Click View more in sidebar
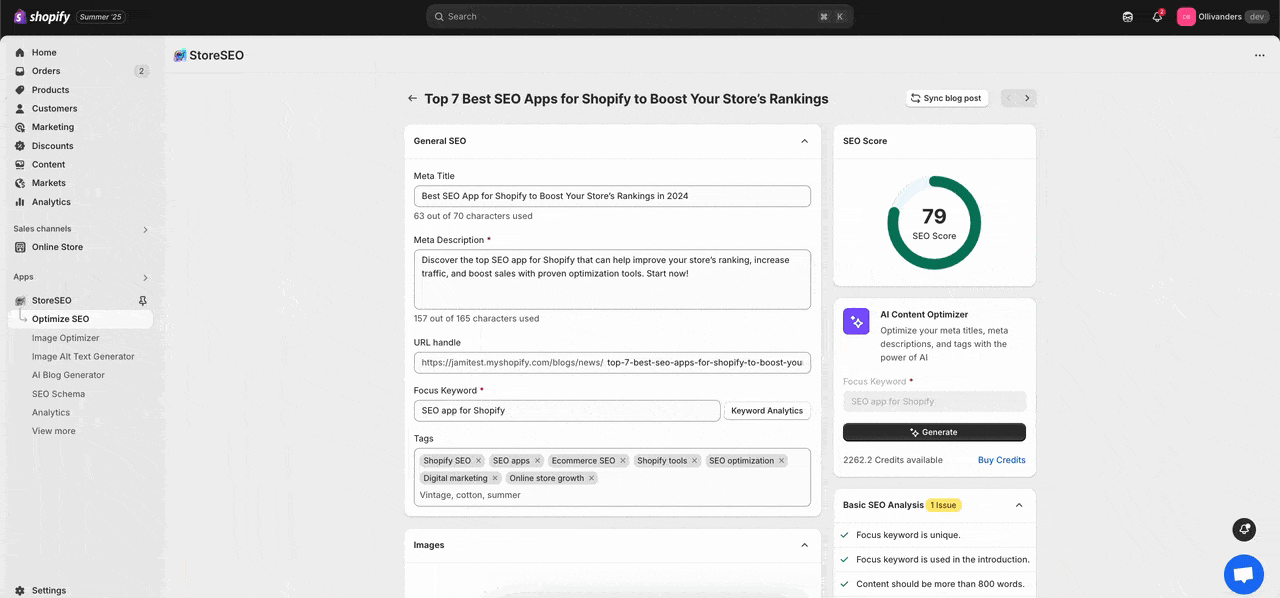This screenshot has width=1280, height=598. pyautogui.click(x=53, y=431)
